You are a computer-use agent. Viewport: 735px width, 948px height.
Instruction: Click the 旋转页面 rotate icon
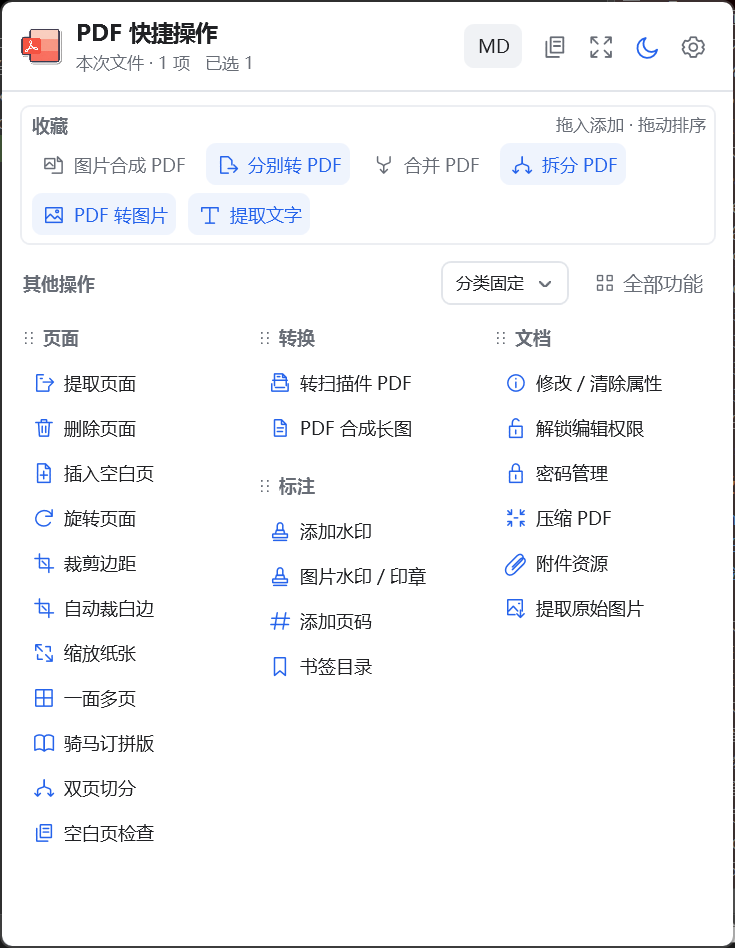click(x=44, y=518)
